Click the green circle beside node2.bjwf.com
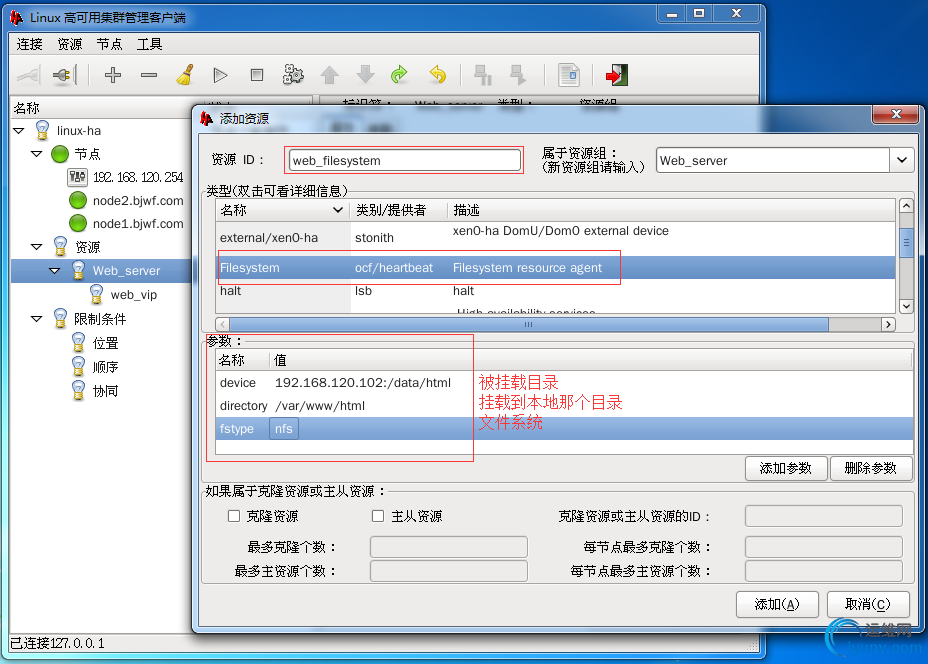928x664 pixels. tap(78, 201)
